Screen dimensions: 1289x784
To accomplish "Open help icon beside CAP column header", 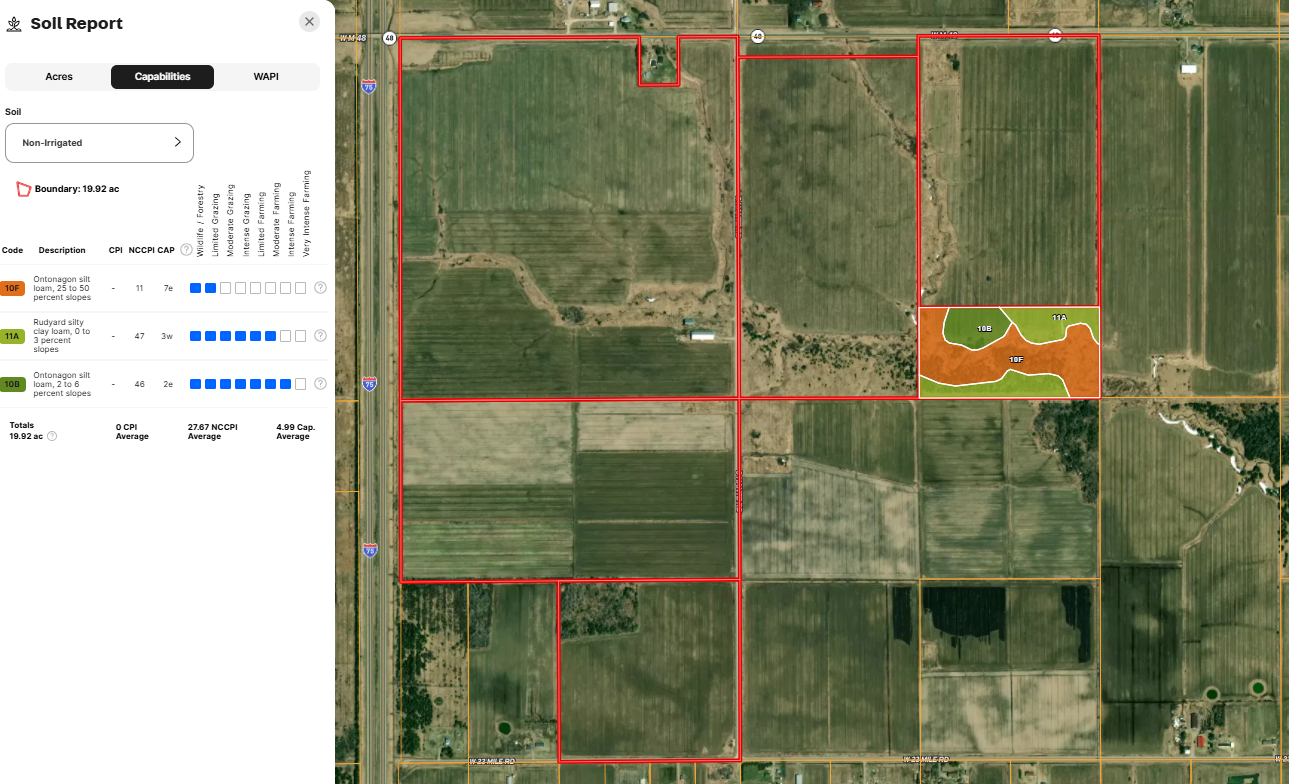I will coord(186,250).
